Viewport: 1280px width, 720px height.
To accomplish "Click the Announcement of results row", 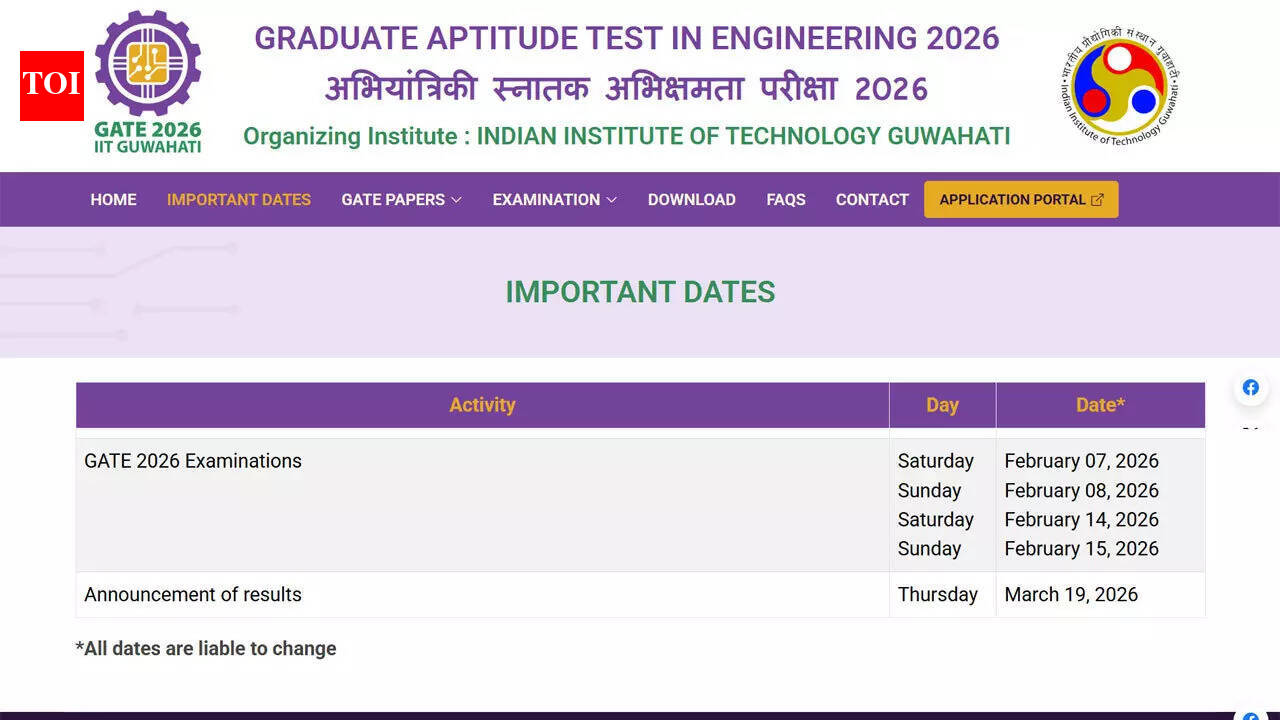I will coord(193,594).
